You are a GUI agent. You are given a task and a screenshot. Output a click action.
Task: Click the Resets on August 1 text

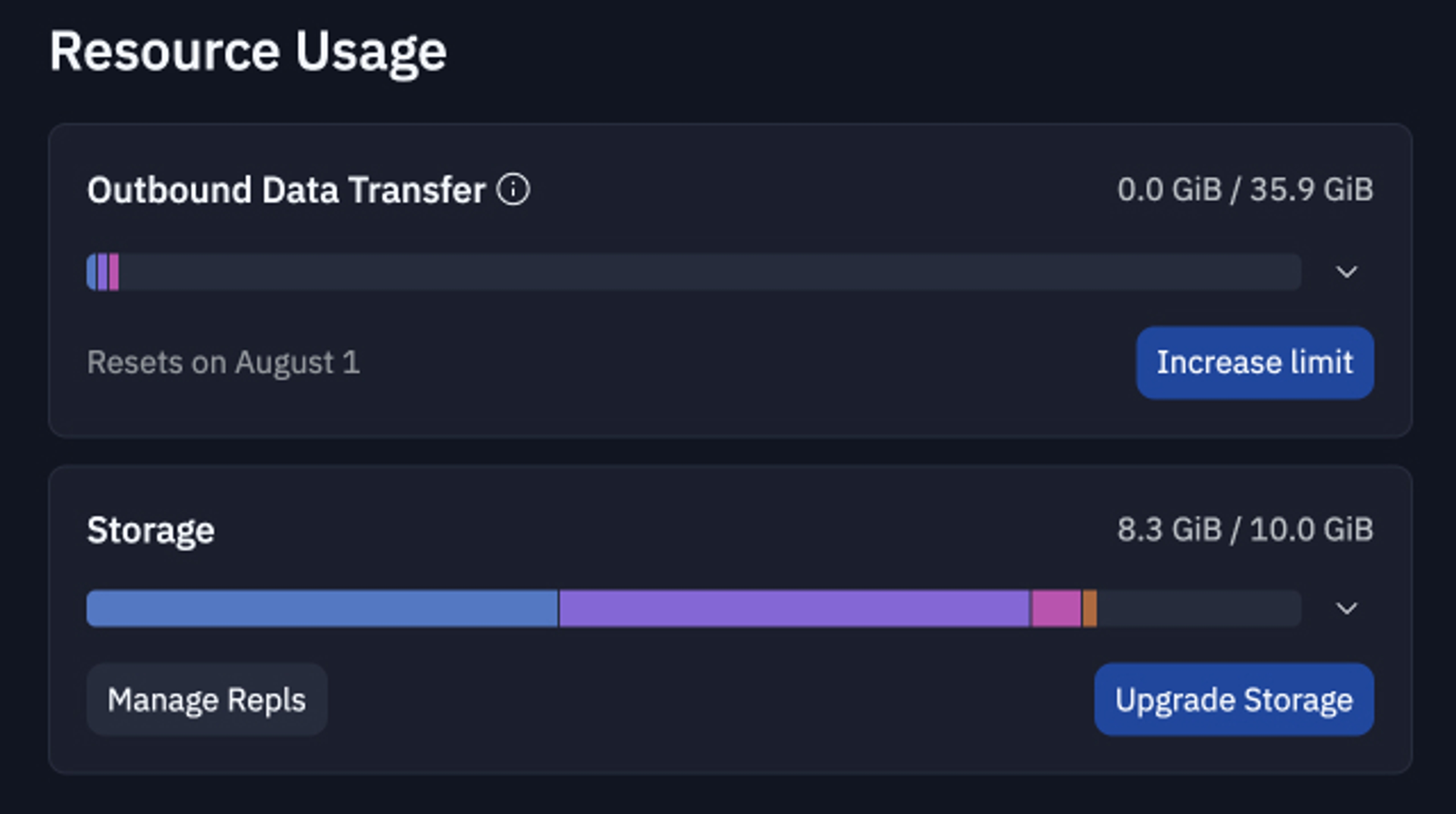coord(223,362)
